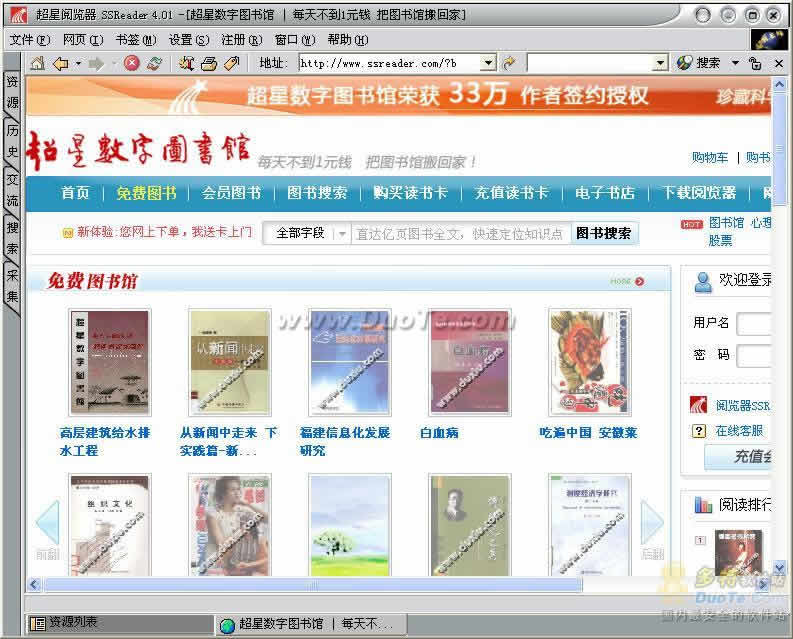Open the 白血病 book cover thumbnail

[x=470, y=362]
